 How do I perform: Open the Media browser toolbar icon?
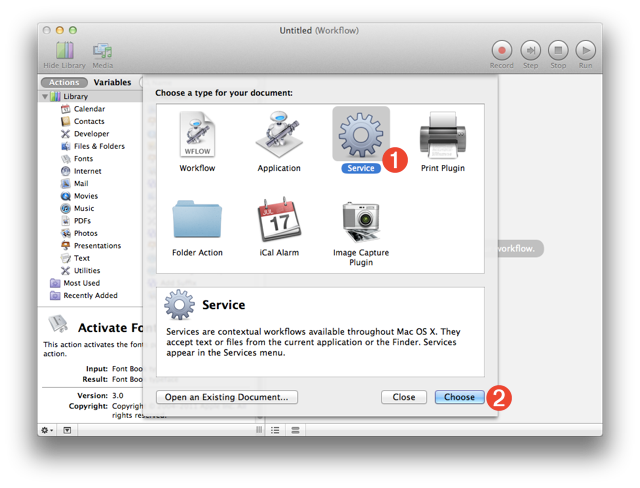point(102,51)
